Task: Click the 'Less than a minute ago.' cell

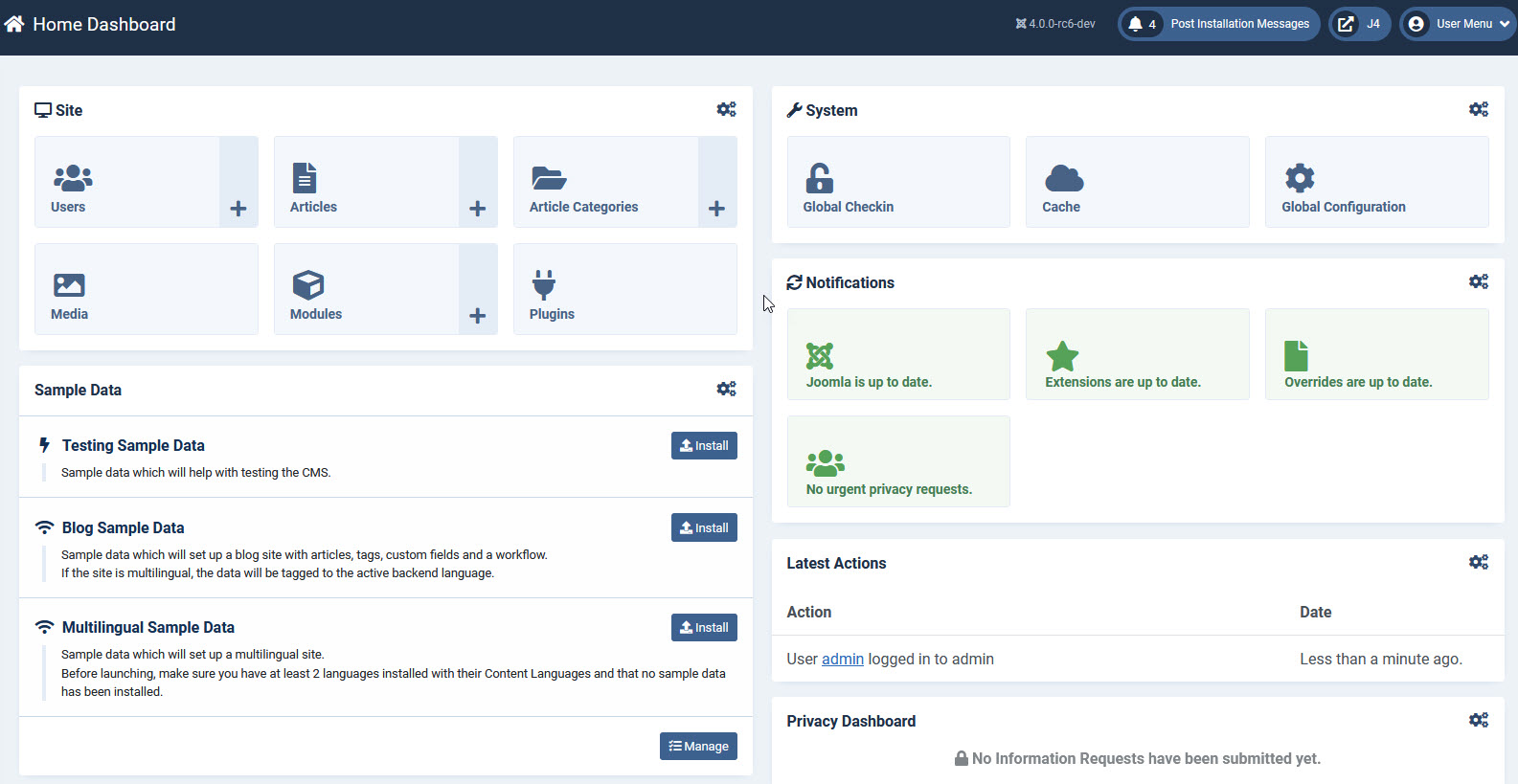Action: [x=1381, y=659]
